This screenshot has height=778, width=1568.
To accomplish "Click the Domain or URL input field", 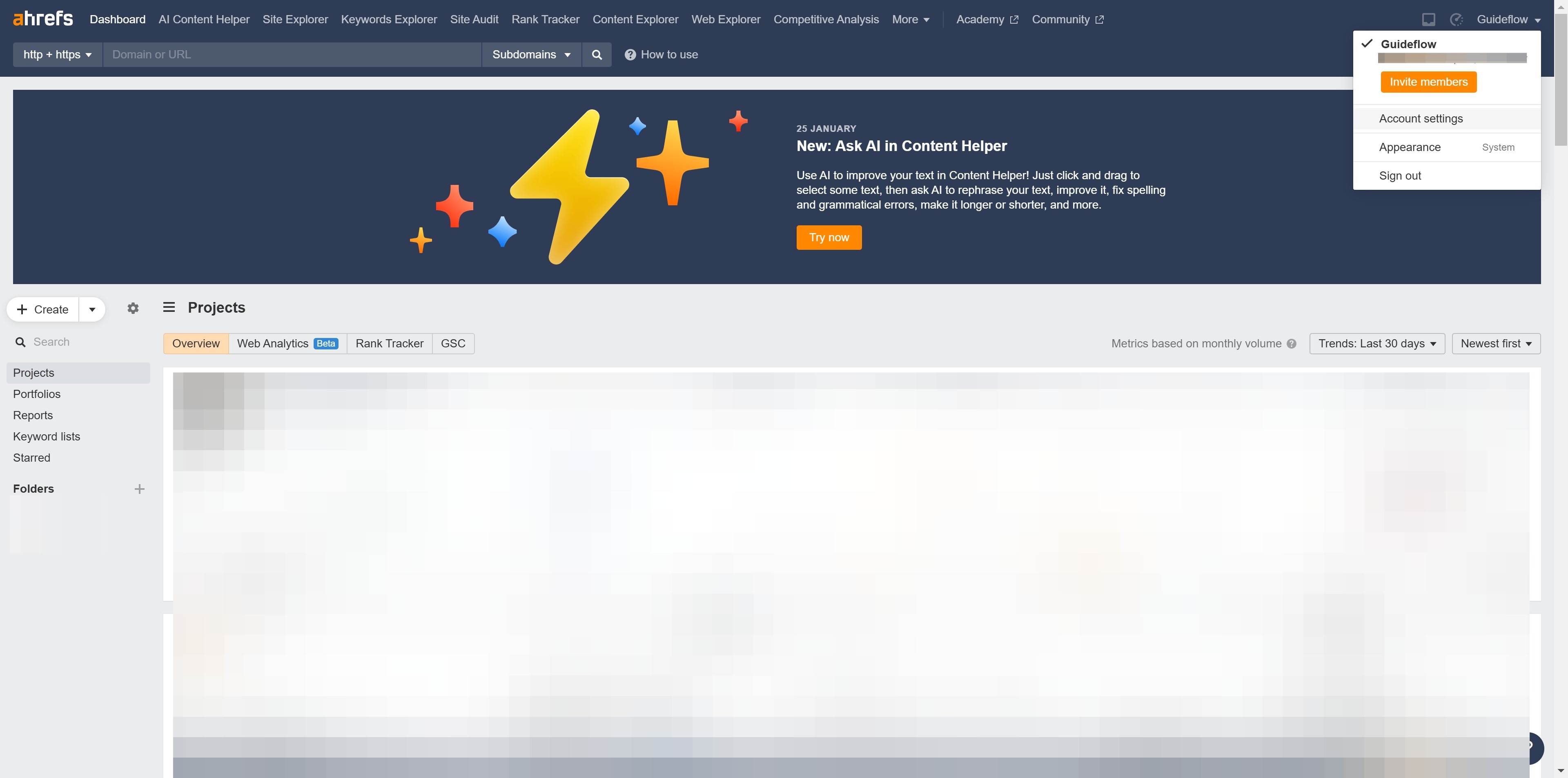I will [x=292, y=55].
